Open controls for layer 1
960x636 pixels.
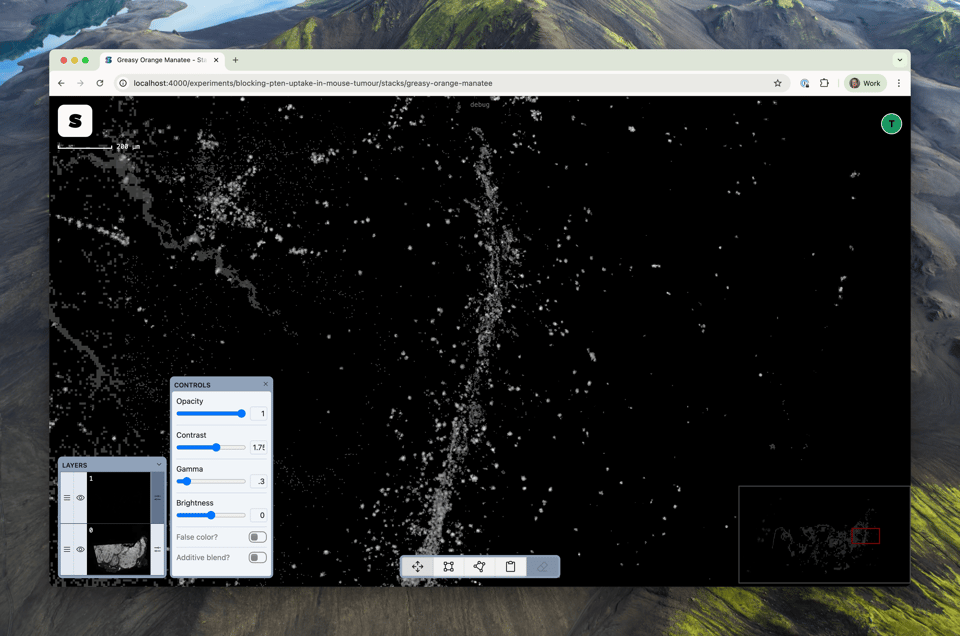pyautogui.click(x=157, y=498)
